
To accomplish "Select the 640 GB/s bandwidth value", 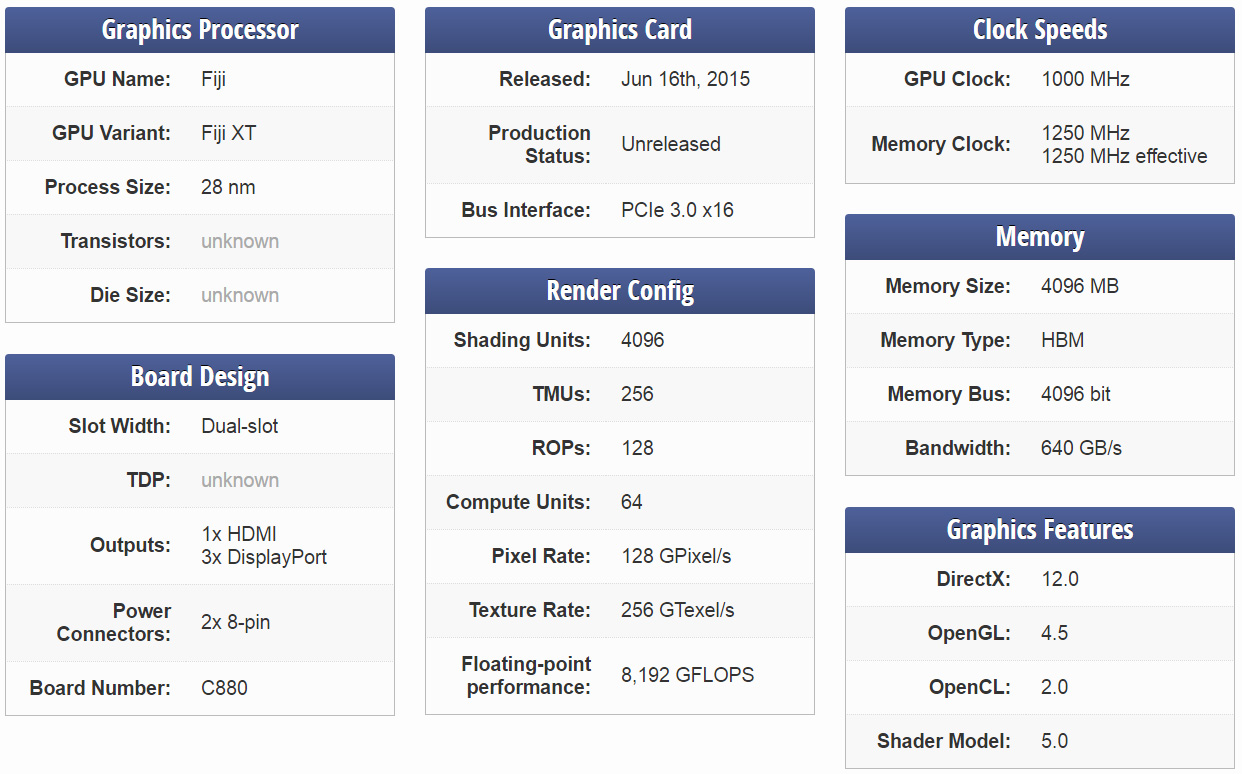I will [1081, 448].
